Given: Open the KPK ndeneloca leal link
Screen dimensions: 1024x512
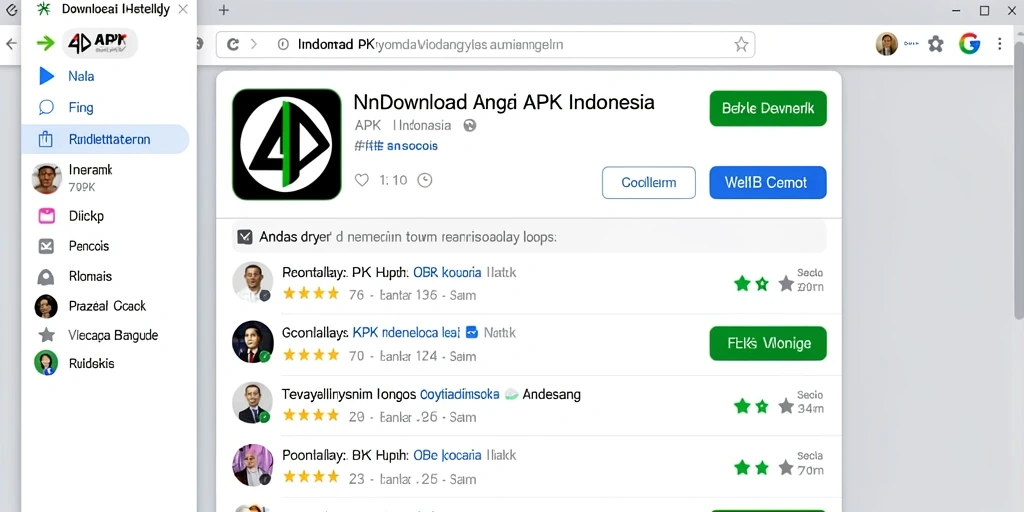Looking at the screenshot, I should pos(406,332).
